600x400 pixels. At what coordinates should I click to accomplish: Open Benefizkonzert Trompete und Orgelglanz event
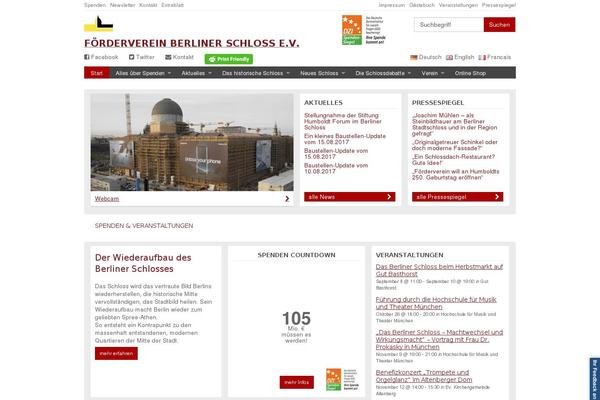[x=424, y=376]
